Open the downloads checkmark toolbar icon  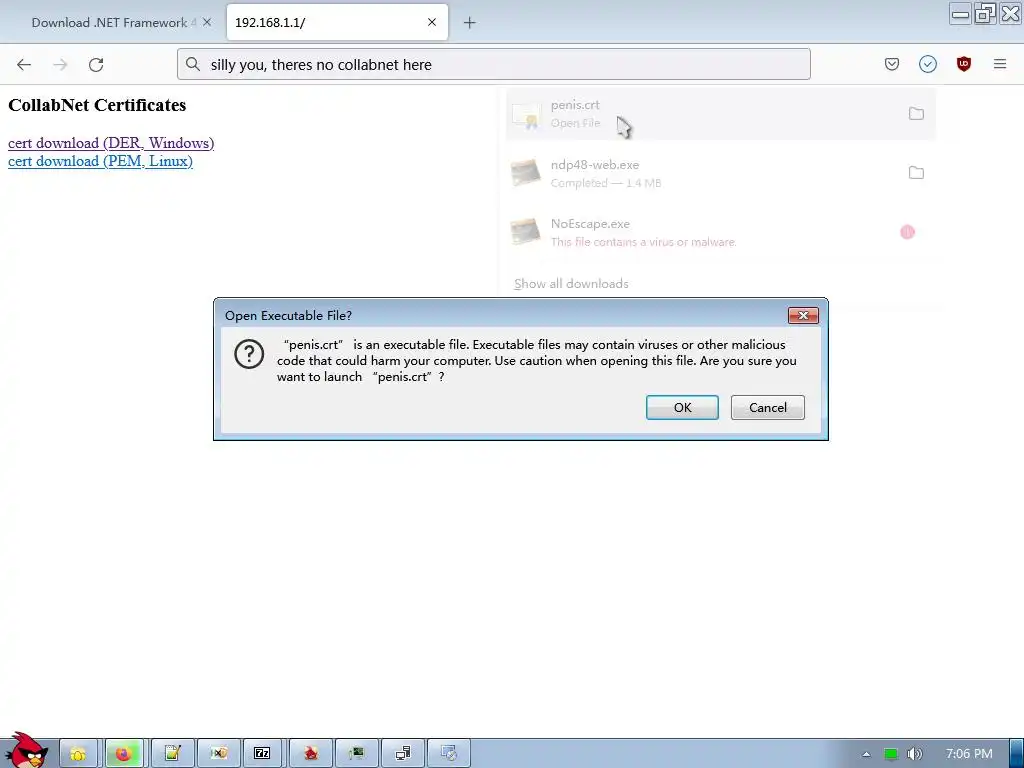pyautogui.click(x=927, y=64)
